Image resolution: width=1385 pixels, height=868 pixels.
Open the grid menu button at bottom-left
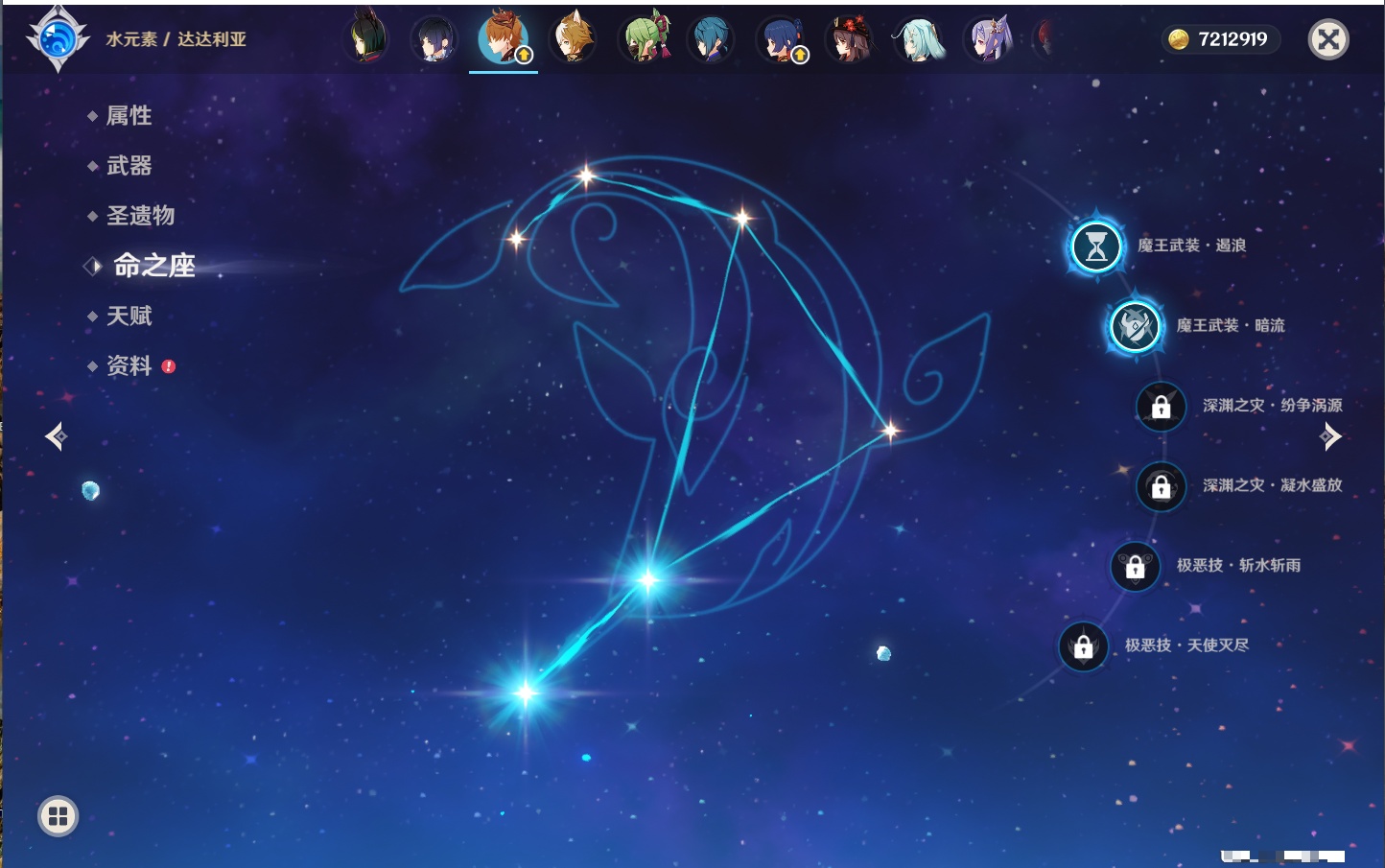58,816
